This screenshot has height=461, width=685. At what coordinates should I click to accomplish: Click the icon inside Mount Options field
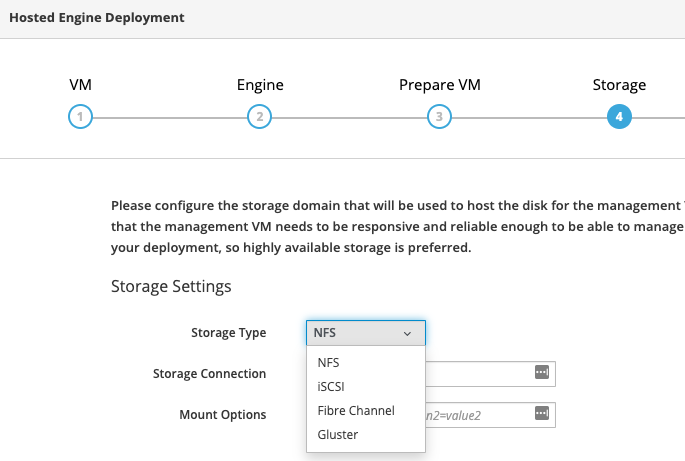[541, 413]
